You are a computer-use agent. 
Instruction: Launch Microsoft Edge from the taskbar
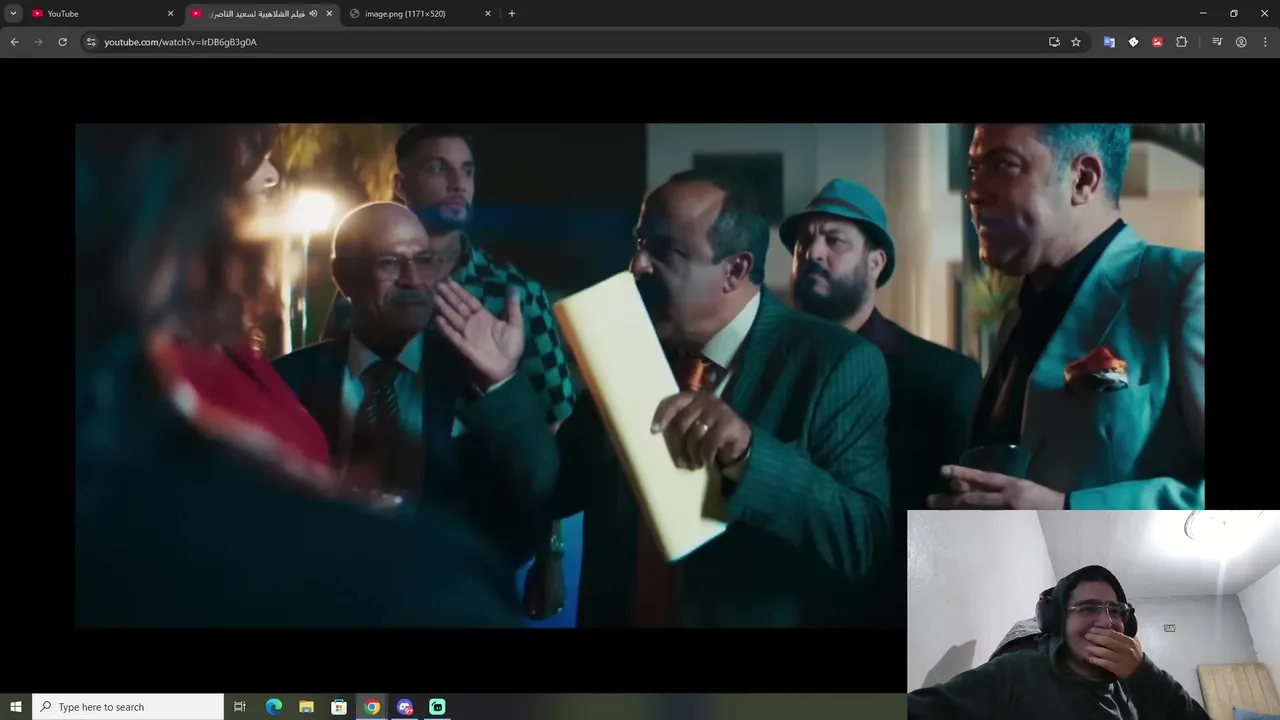[274, 707]
